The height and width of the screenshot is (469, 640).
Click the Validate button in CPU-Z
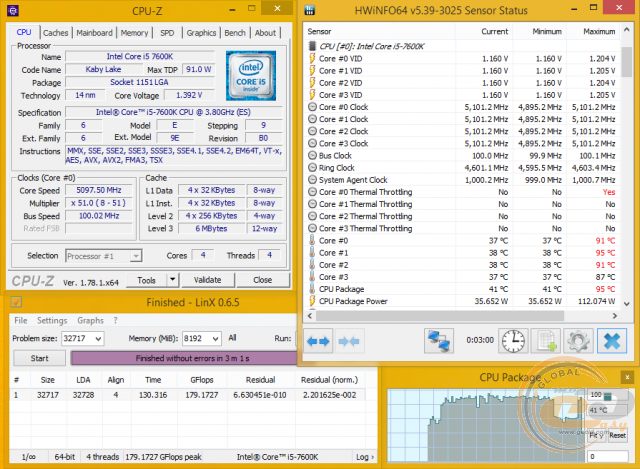(208, 280)
